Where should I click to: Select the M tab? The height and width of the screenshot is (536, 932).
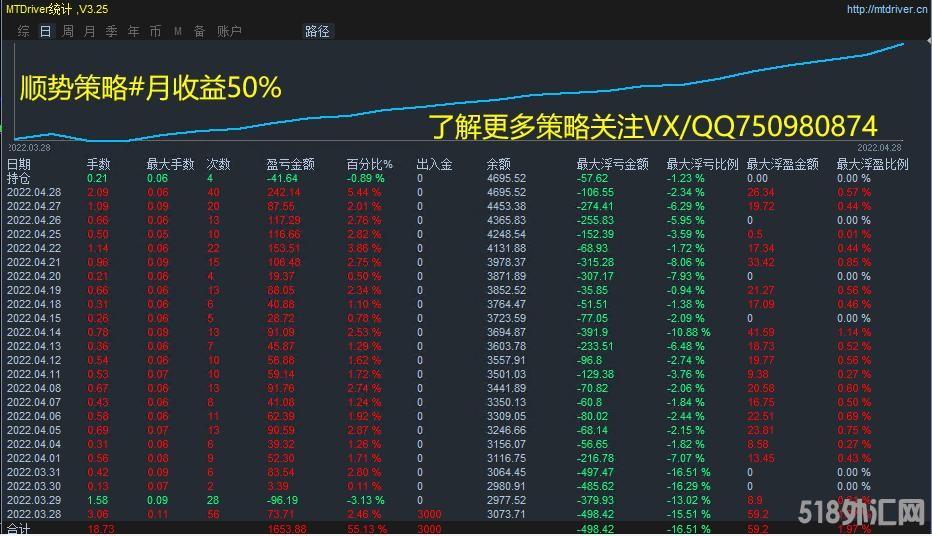(x=178, y=31)
